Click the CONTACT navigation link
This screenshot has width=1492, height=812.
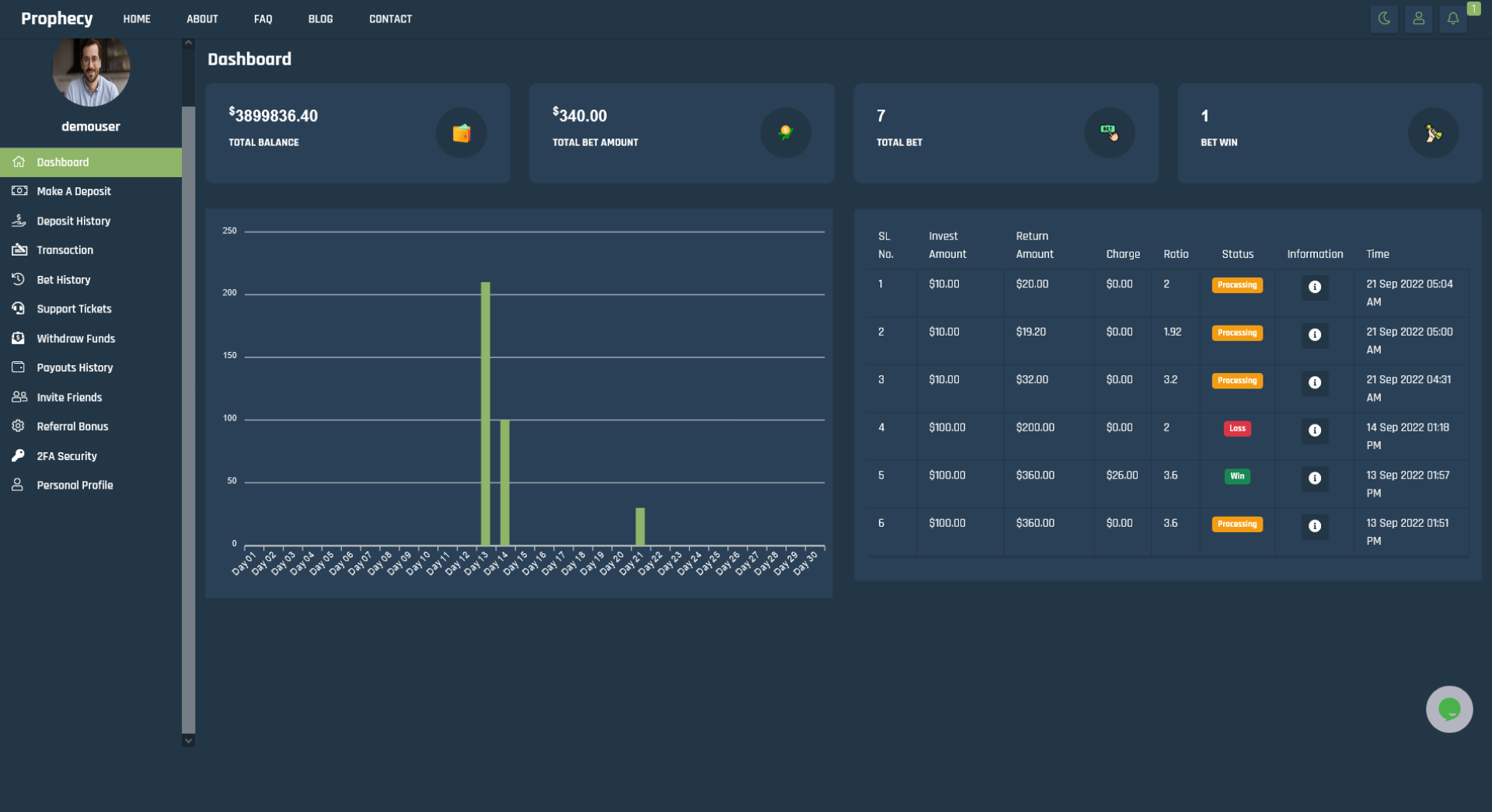pos(390,19)
